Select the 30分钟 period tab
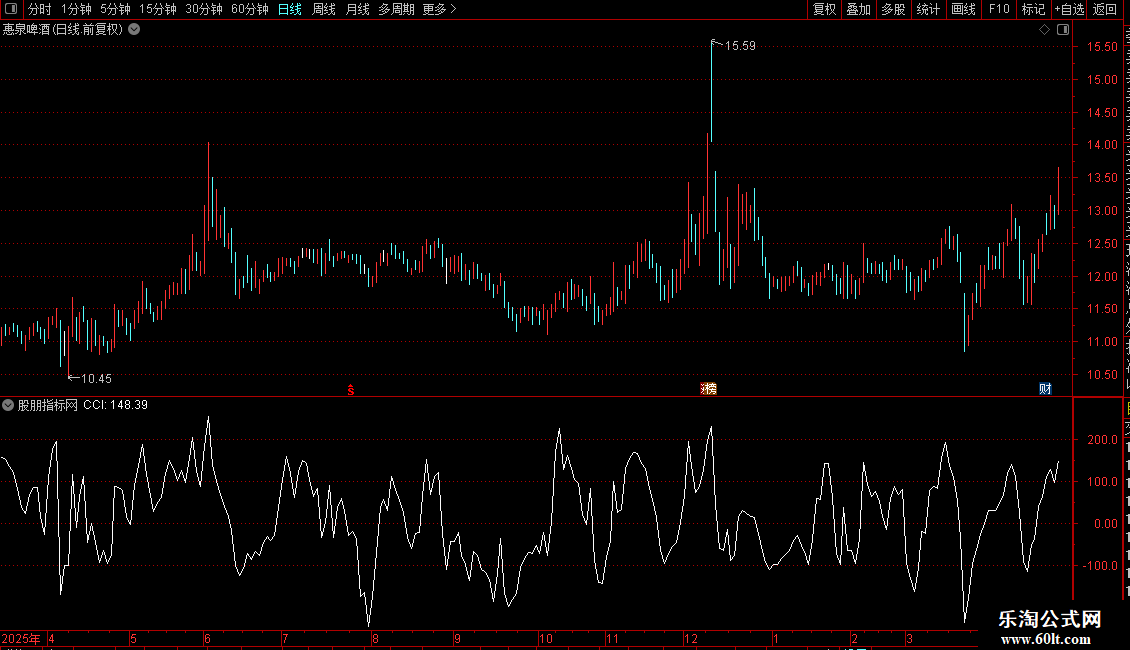Viewport: 1130px width, 650px height. coord(204,9)
